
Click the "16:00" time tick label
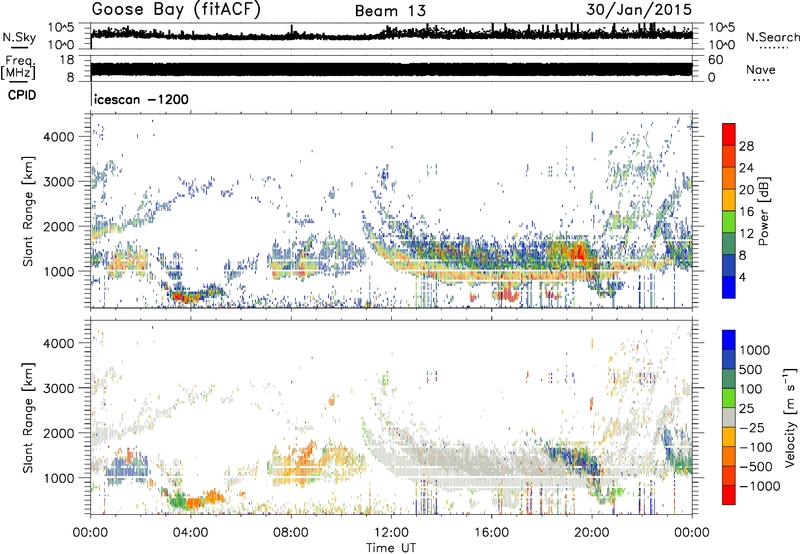491,533
